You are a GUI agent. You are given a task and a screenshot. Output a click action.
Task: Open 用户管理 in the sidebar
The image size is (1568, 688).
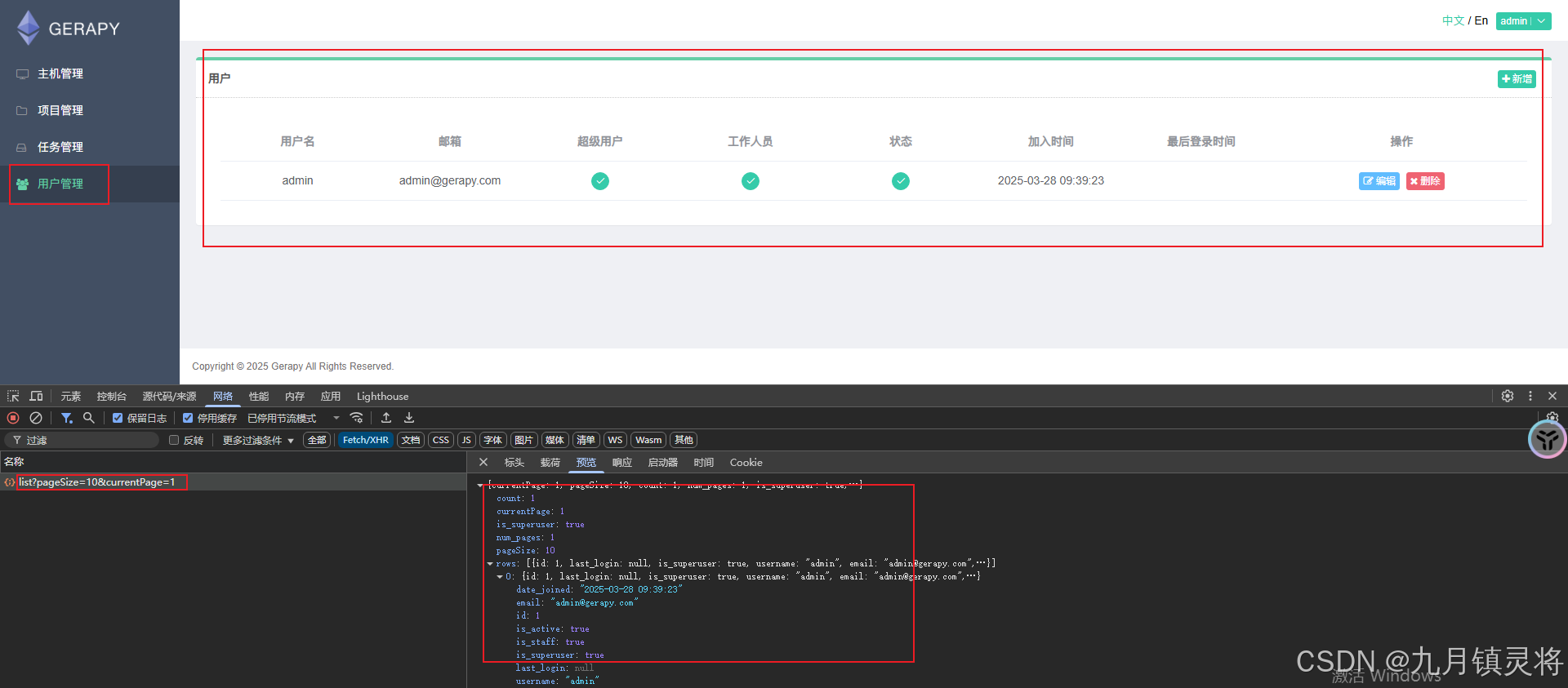(x=60, y=184)
